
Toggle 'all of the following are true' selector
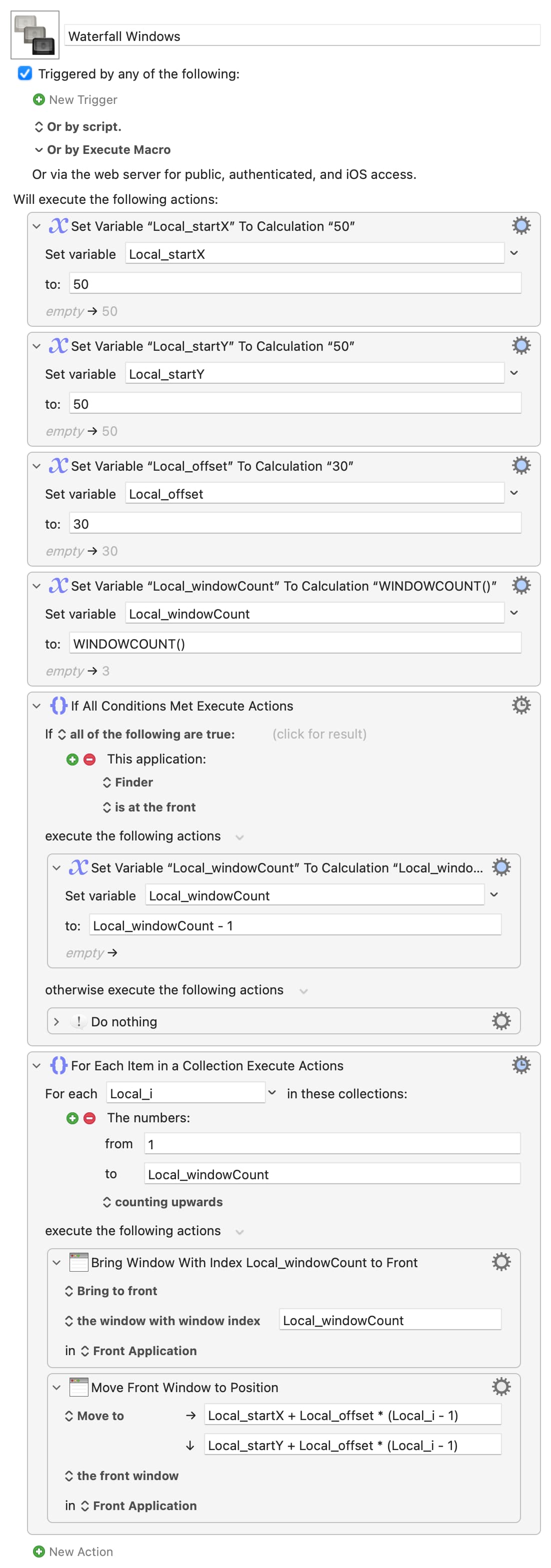coord(146,734)
